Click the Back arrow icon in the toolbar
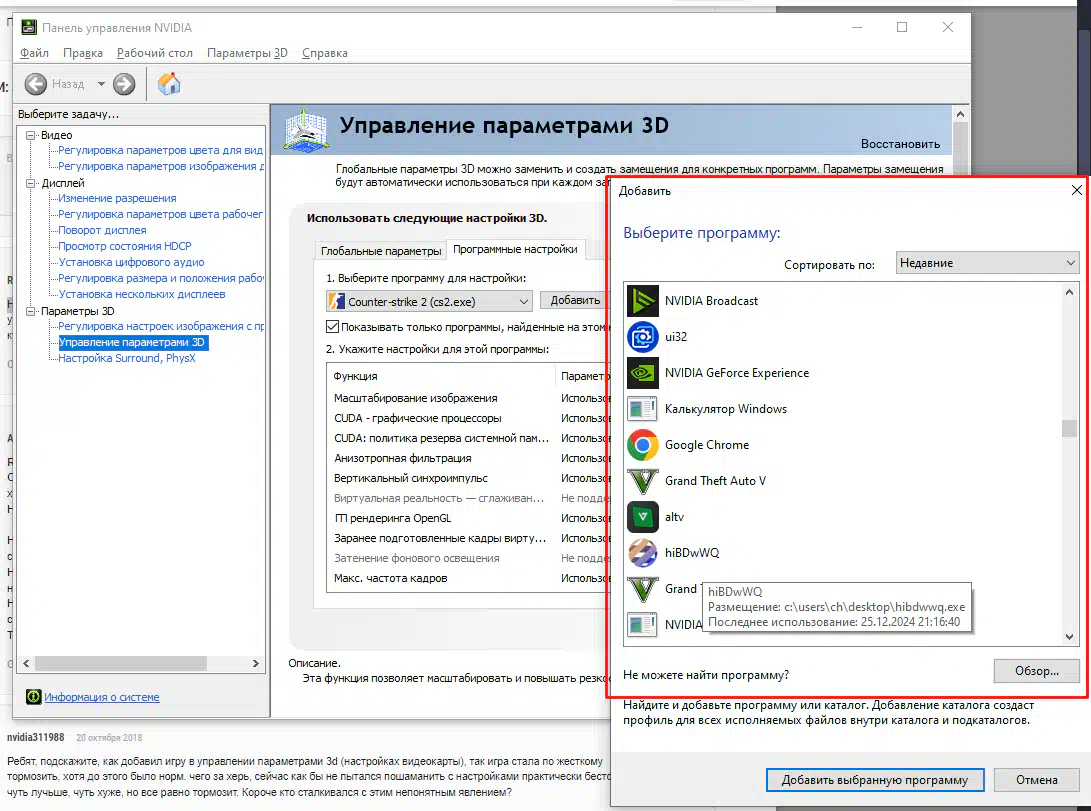The width and height of the screenshot is (1091, 811). tap(35, 84)
